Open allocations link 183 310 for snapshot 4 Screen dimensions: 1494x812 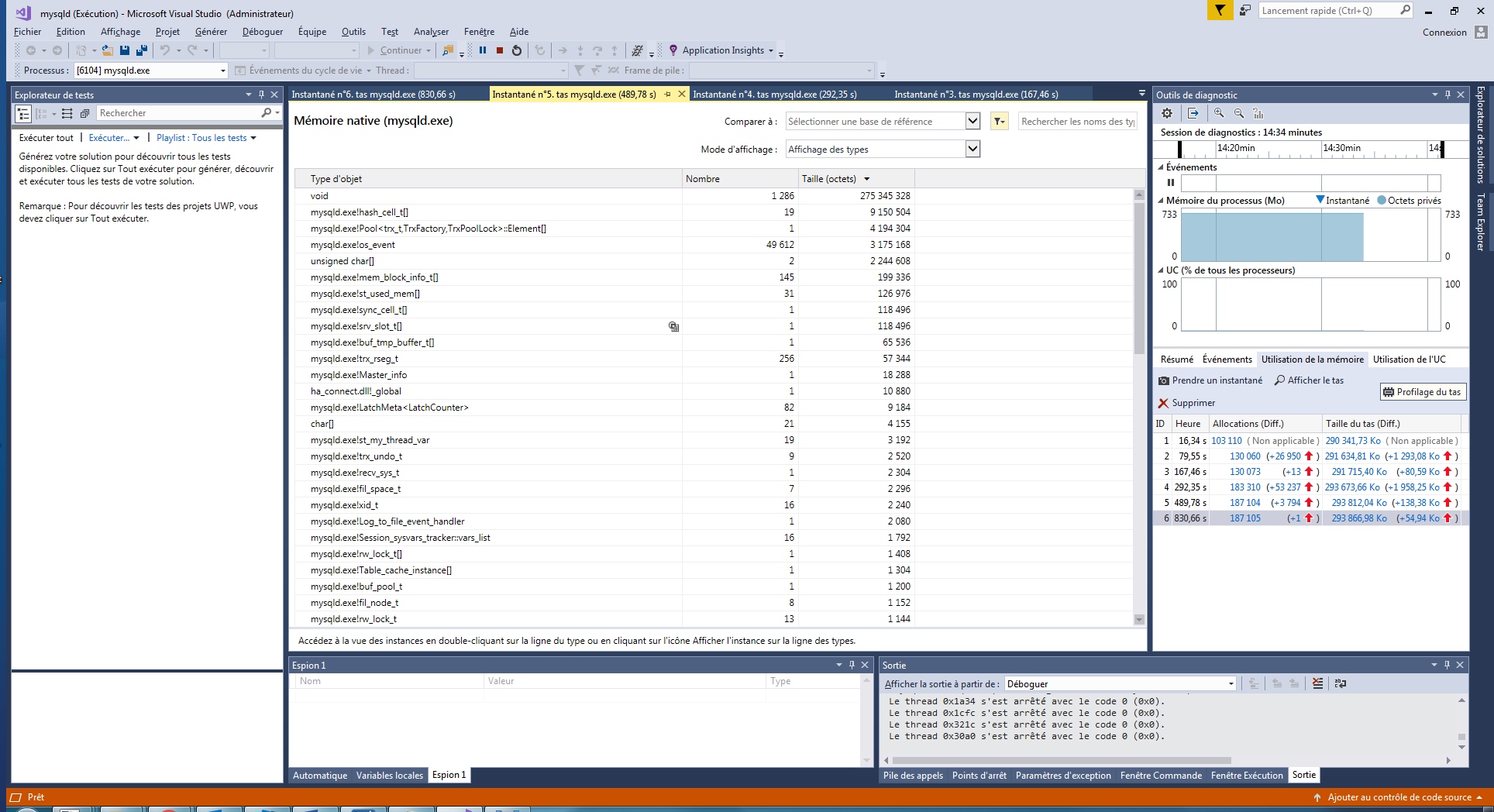pos(1244,487)
